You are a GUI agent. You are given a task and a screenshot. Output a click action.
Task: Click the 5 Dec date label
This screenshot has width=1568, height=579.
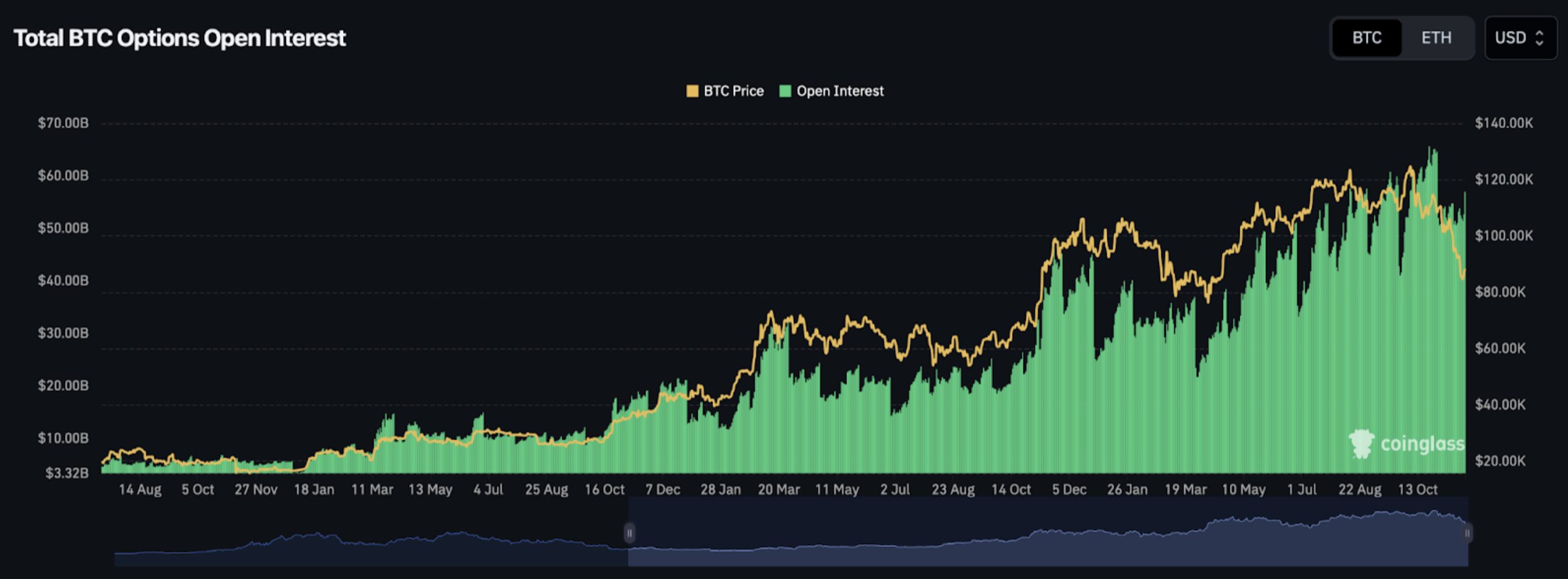pos(1069,490)
